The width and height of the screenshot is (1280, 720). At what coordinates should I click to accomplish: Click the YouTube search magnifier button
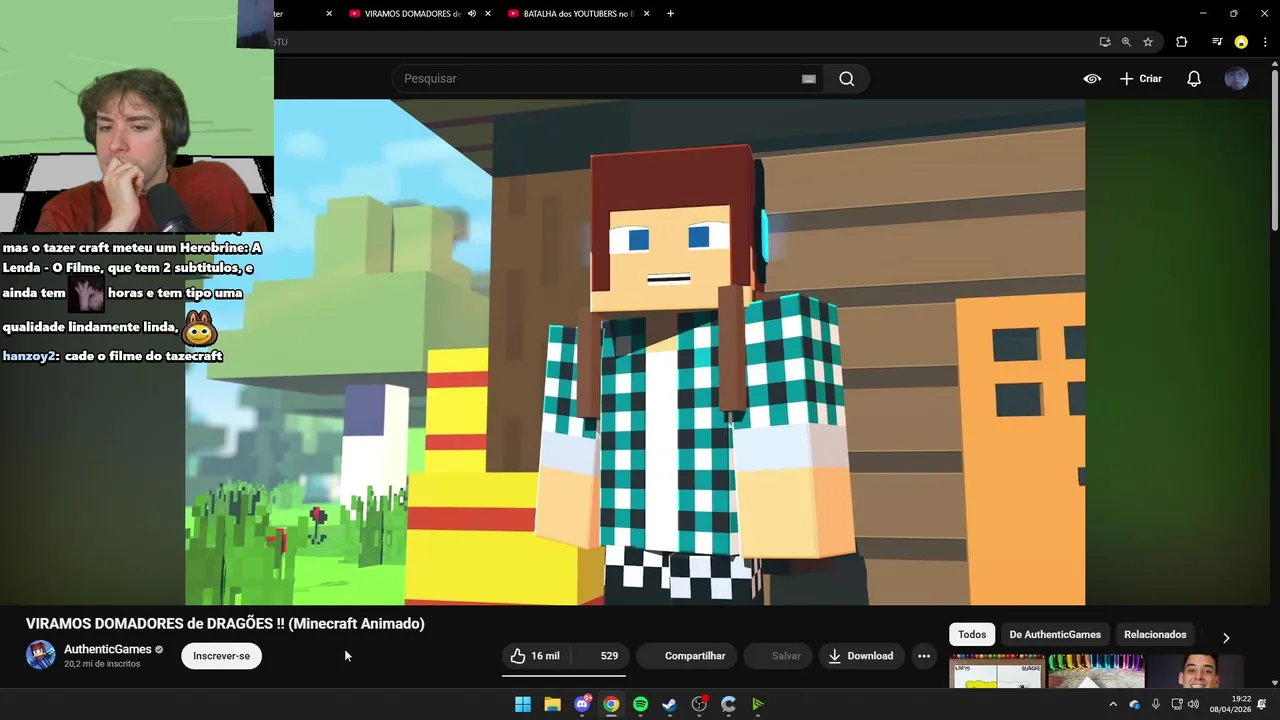click(x=846, y=79)
